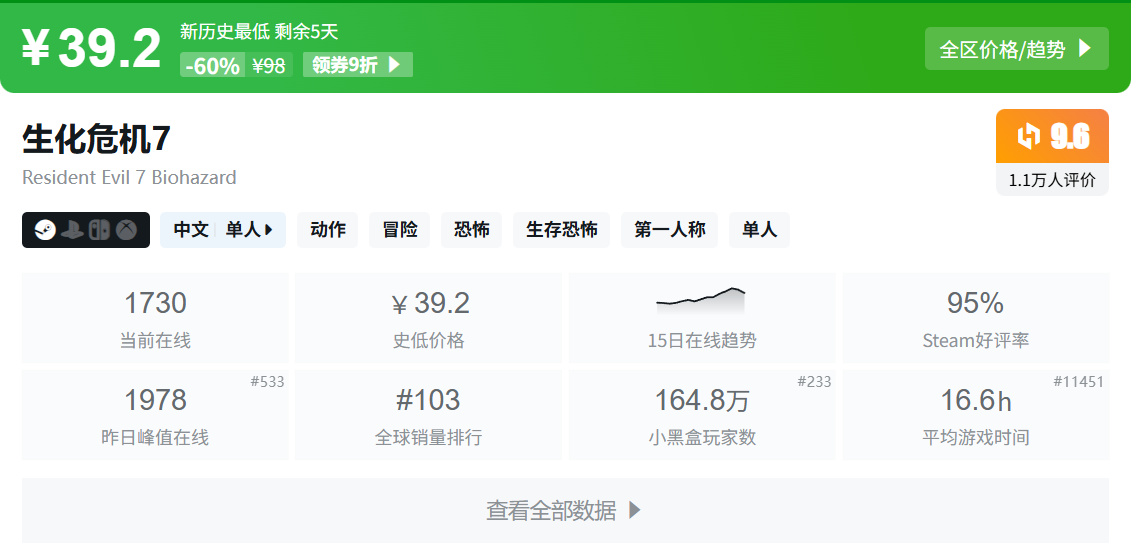Click the Heybox 9.6 rating badge

1052,136
